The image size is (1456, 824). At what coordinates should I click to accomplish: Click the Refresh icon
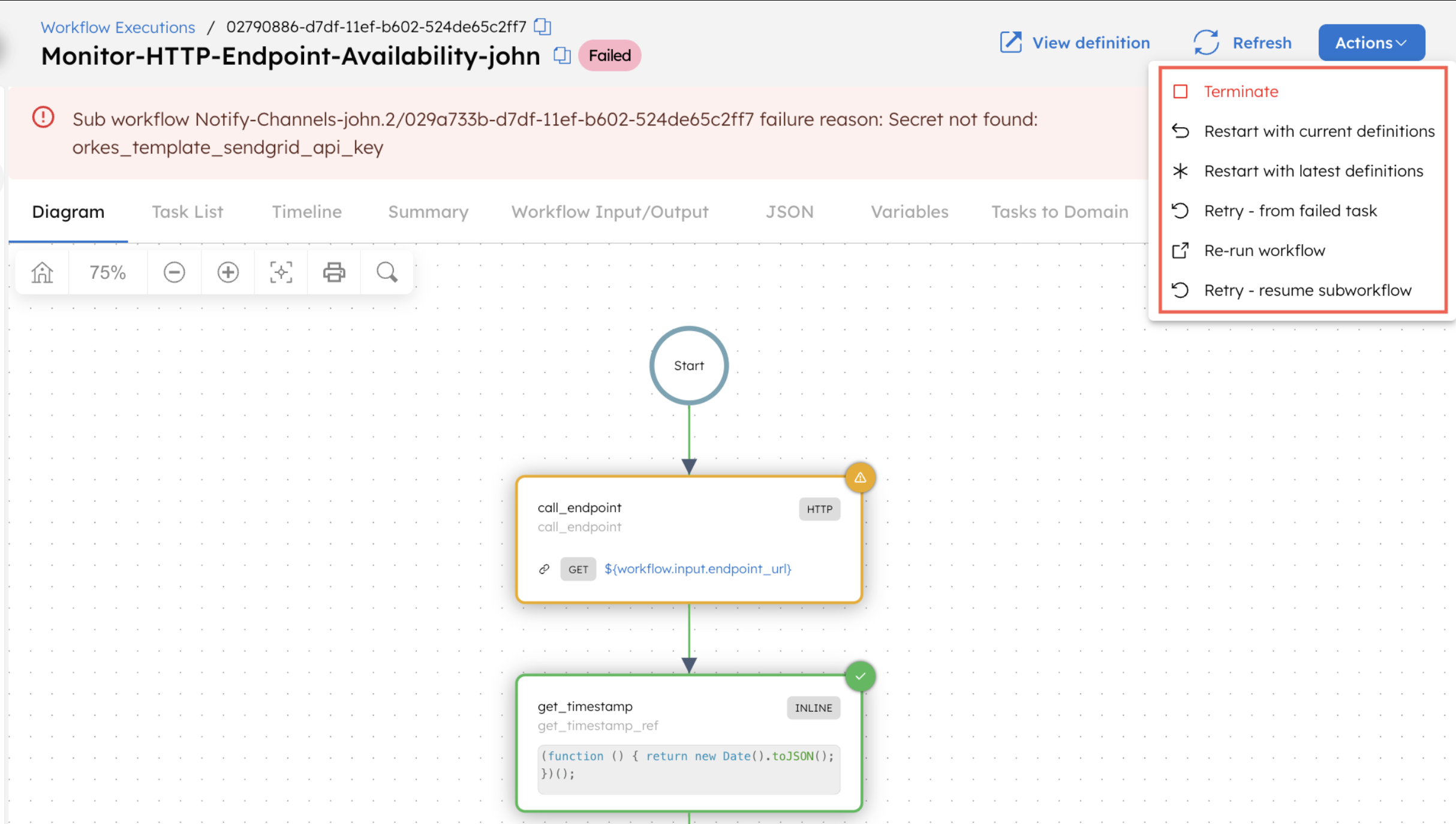pyautogui.click(x=1206, y=42)
